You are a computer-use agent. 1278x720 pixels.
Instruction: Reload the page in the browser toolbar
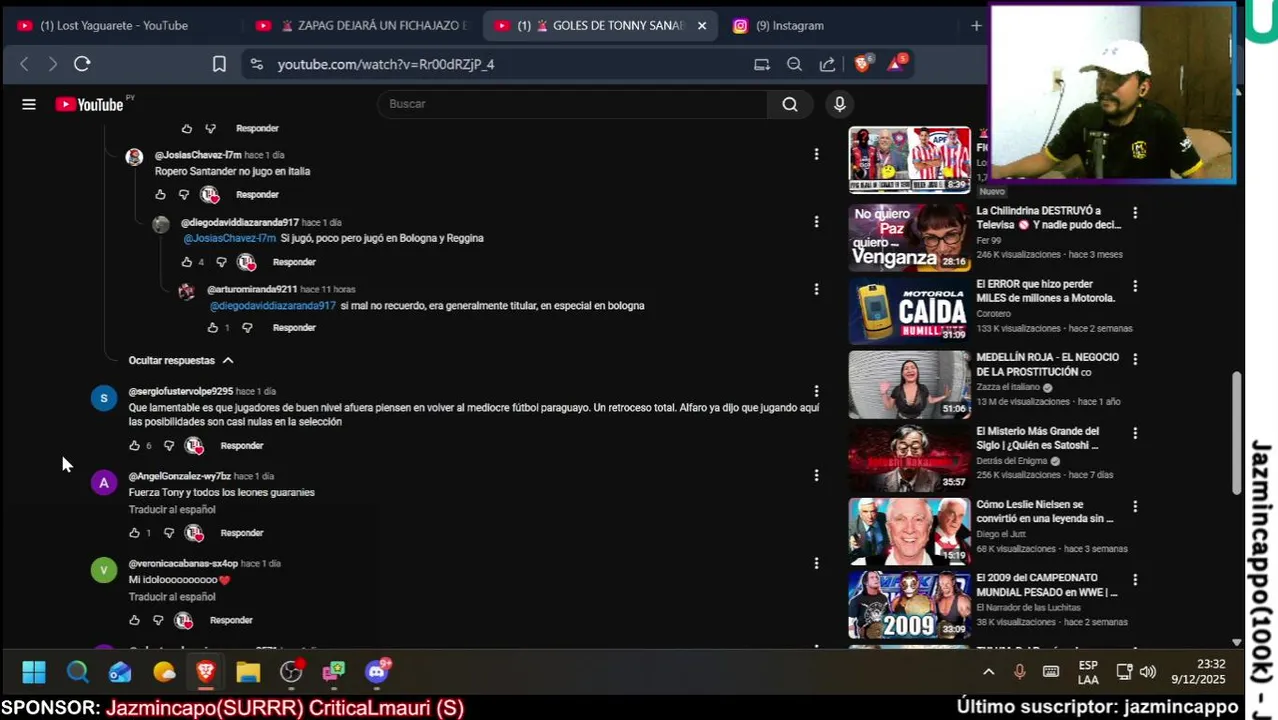tap(82, 64)
